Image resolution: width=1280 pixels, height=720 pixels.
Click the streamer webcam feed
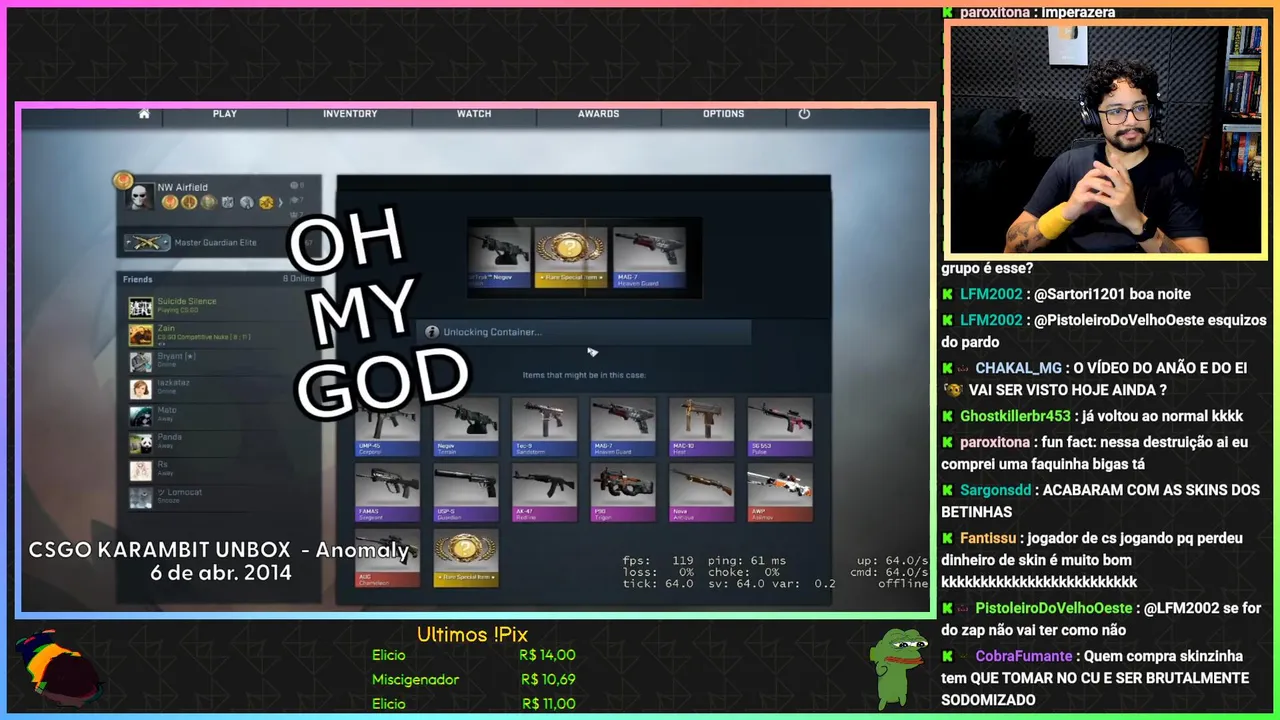click(1105, 140)
